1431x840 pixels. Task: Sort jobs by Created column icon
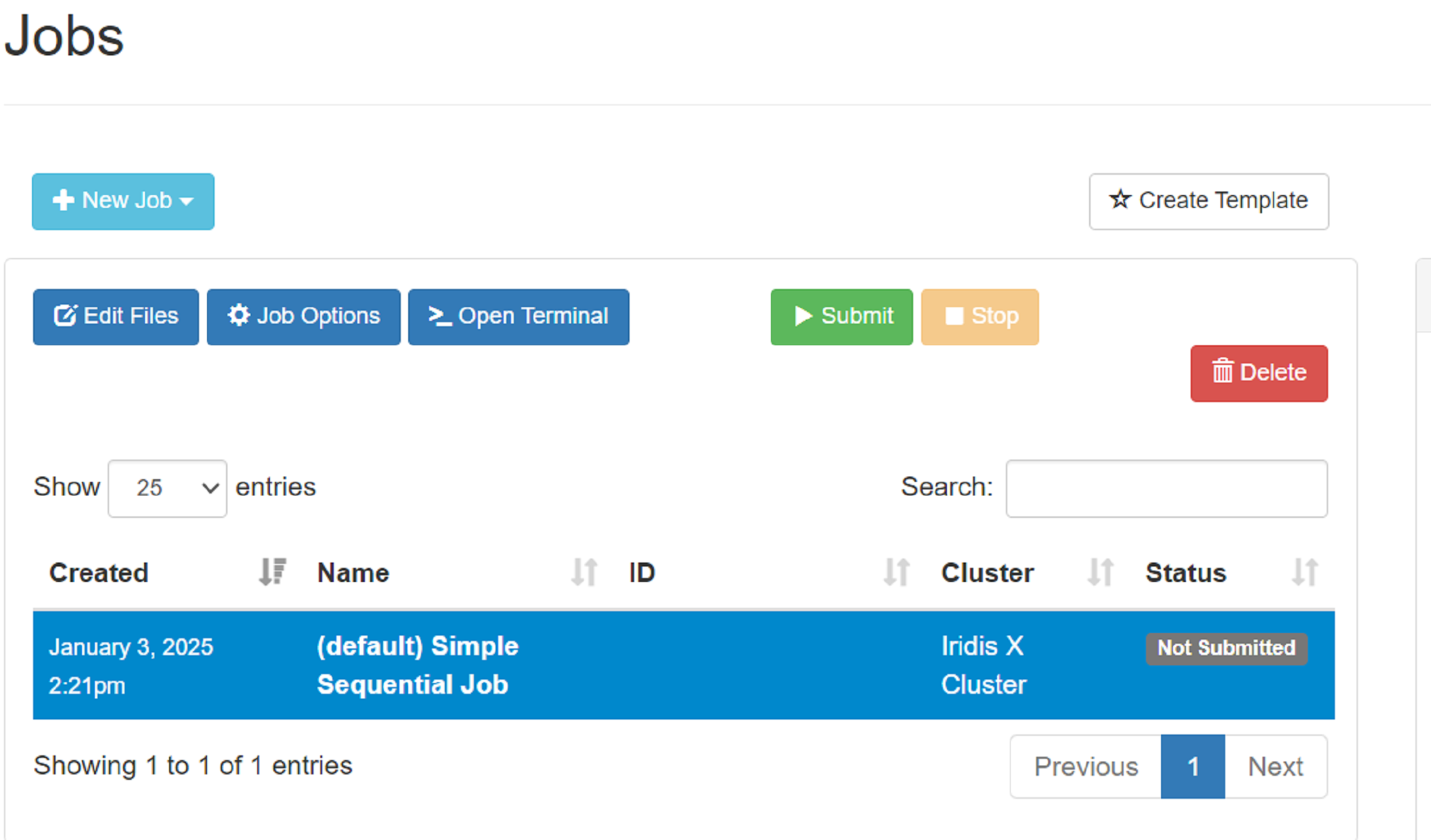click(x=272, y=572)
